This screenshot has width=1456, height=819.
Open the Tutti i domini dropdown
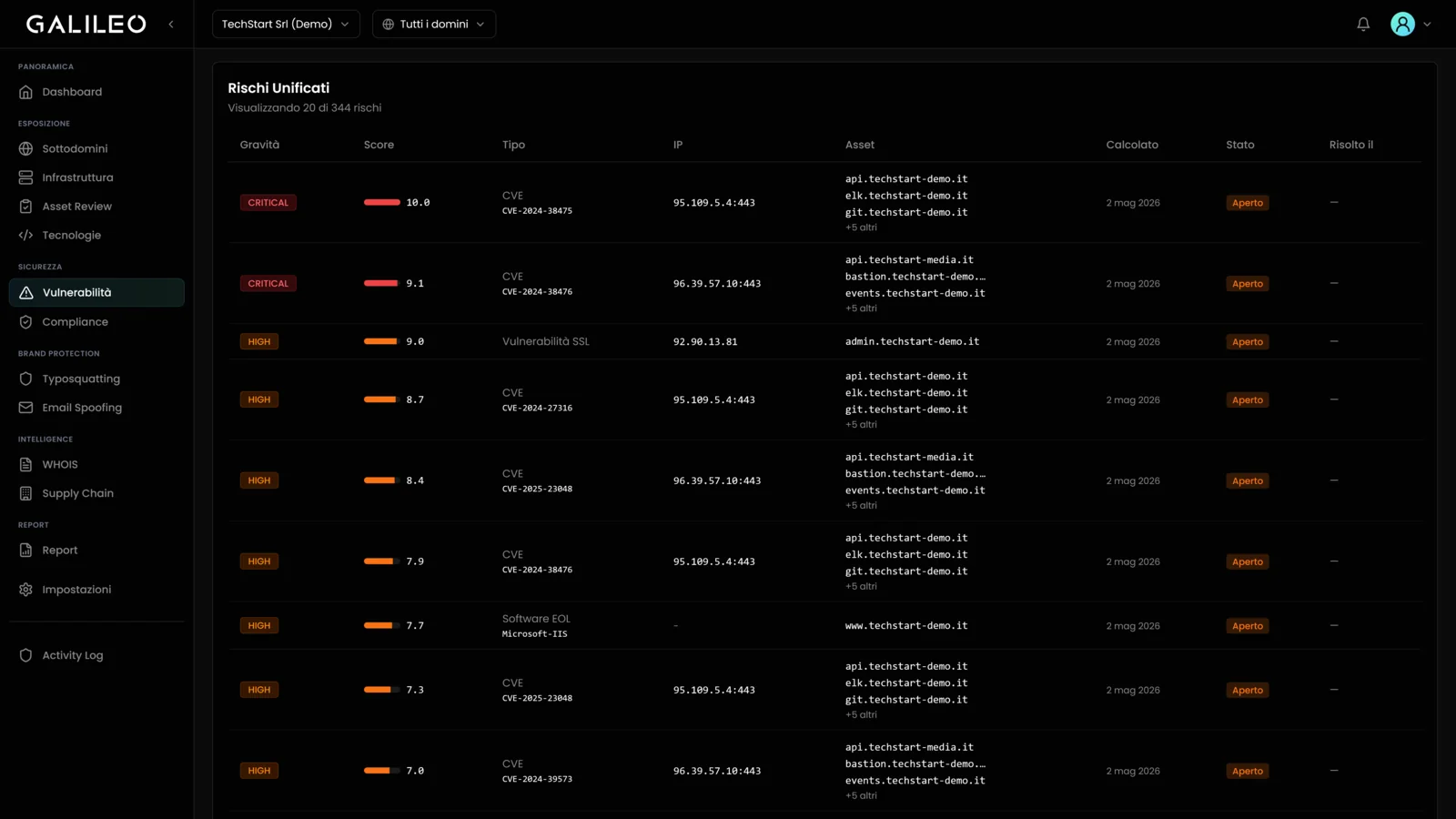pos(434,25)
